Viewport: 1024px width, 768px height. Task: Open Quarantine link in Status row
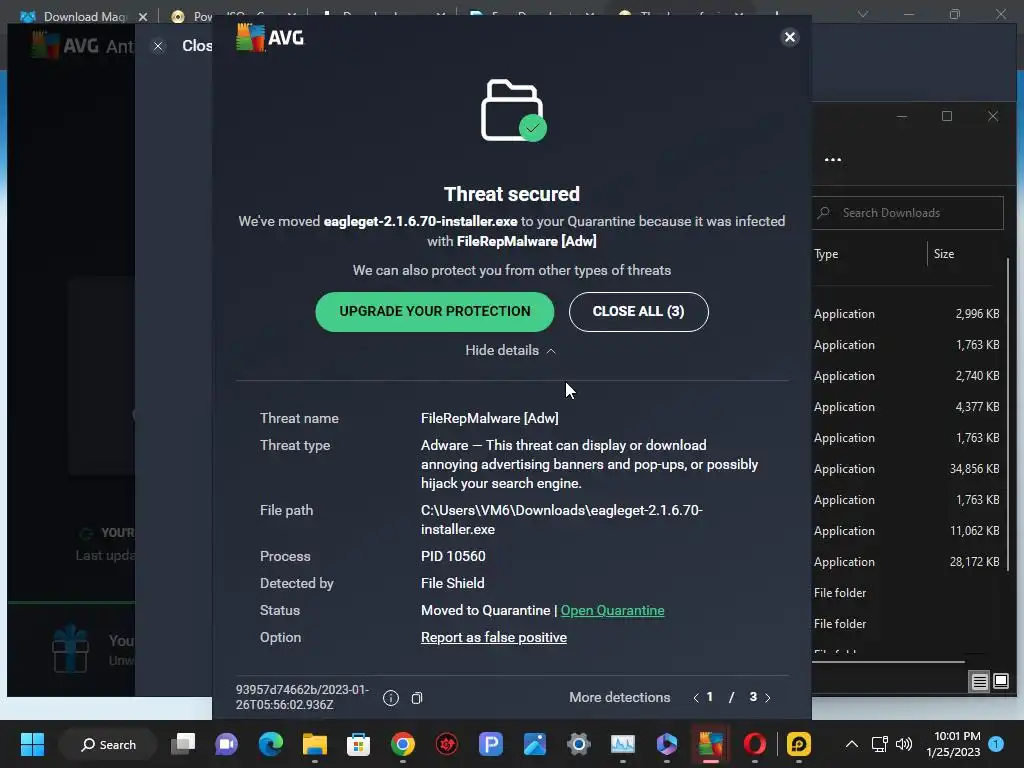click(x=612, y=610)
